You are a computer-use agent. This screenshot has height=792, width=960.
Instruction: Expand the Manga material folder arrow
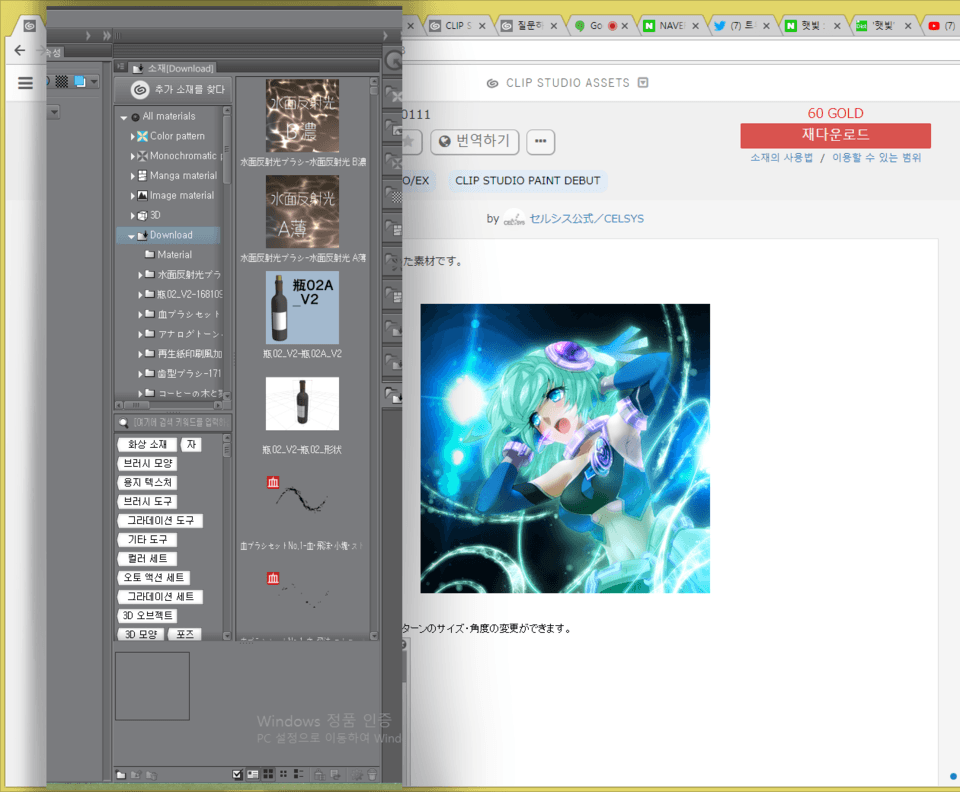click(x=132, y=176)
